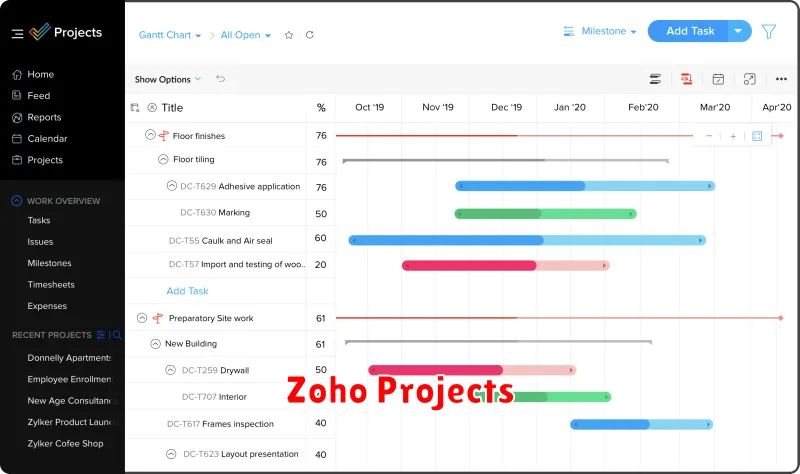Screen dimensions: 800x474
Task: Collapse DC-T629 Adhesive application subtasks
Action: (172, 186)
